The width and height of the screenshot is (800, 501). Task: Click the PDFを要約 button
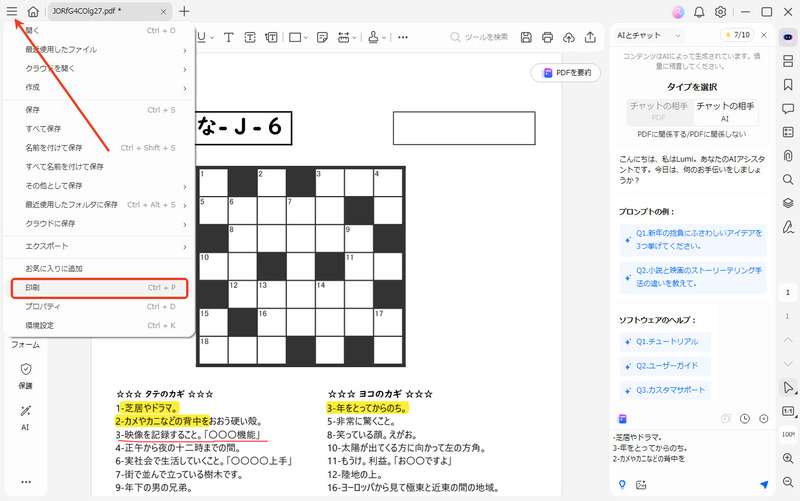tap(566, 73)
